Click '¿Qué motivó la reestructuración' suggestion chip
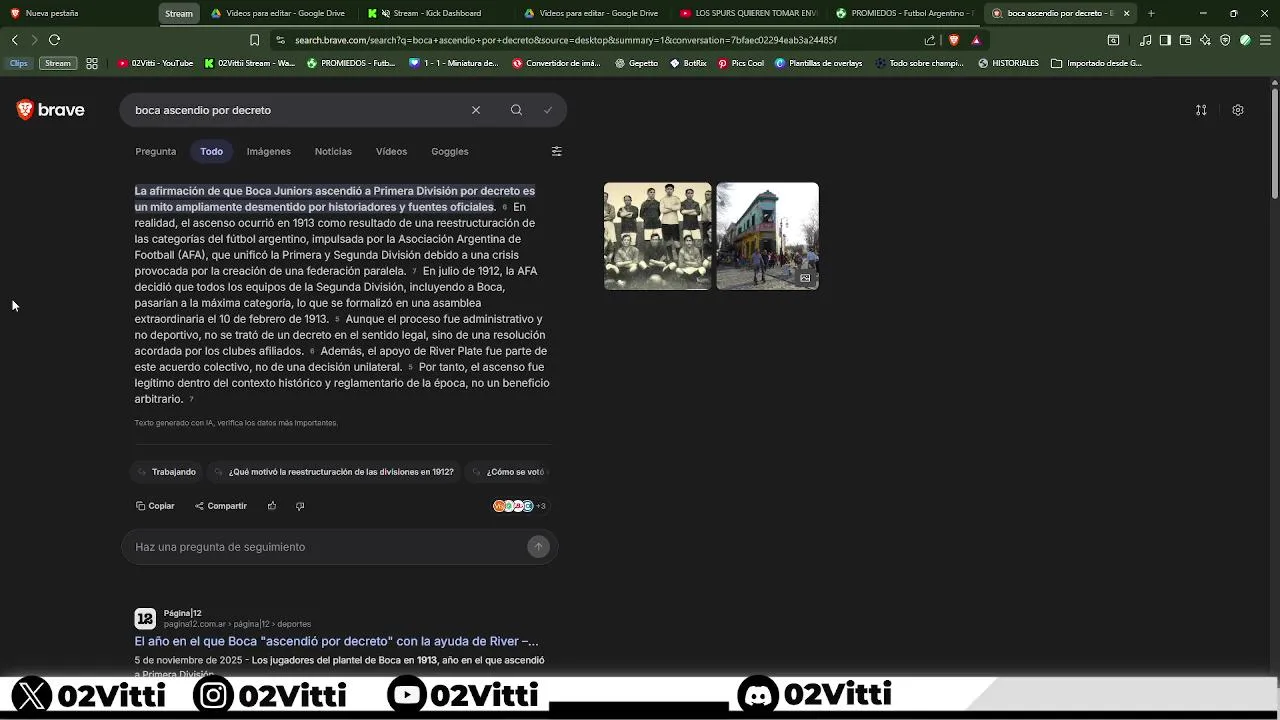This screenshot has height=720, width=1280. [x=335, y=472]
